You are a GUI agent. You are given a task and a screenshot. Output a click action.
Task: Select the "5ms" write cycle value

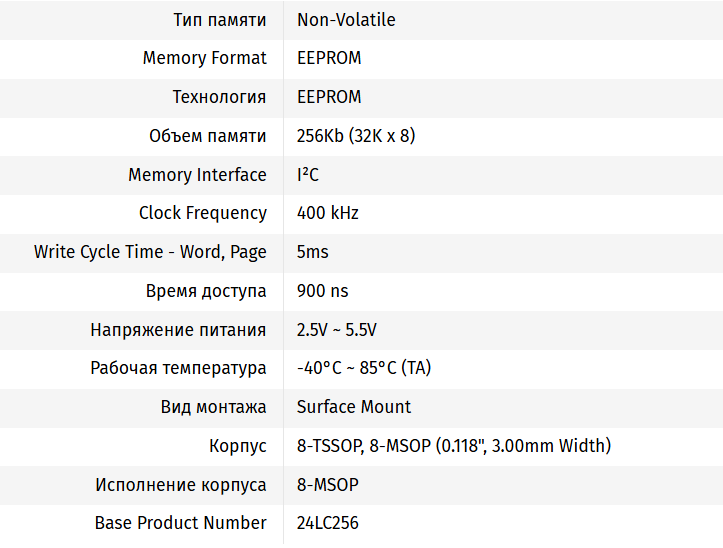click(313, 252)
